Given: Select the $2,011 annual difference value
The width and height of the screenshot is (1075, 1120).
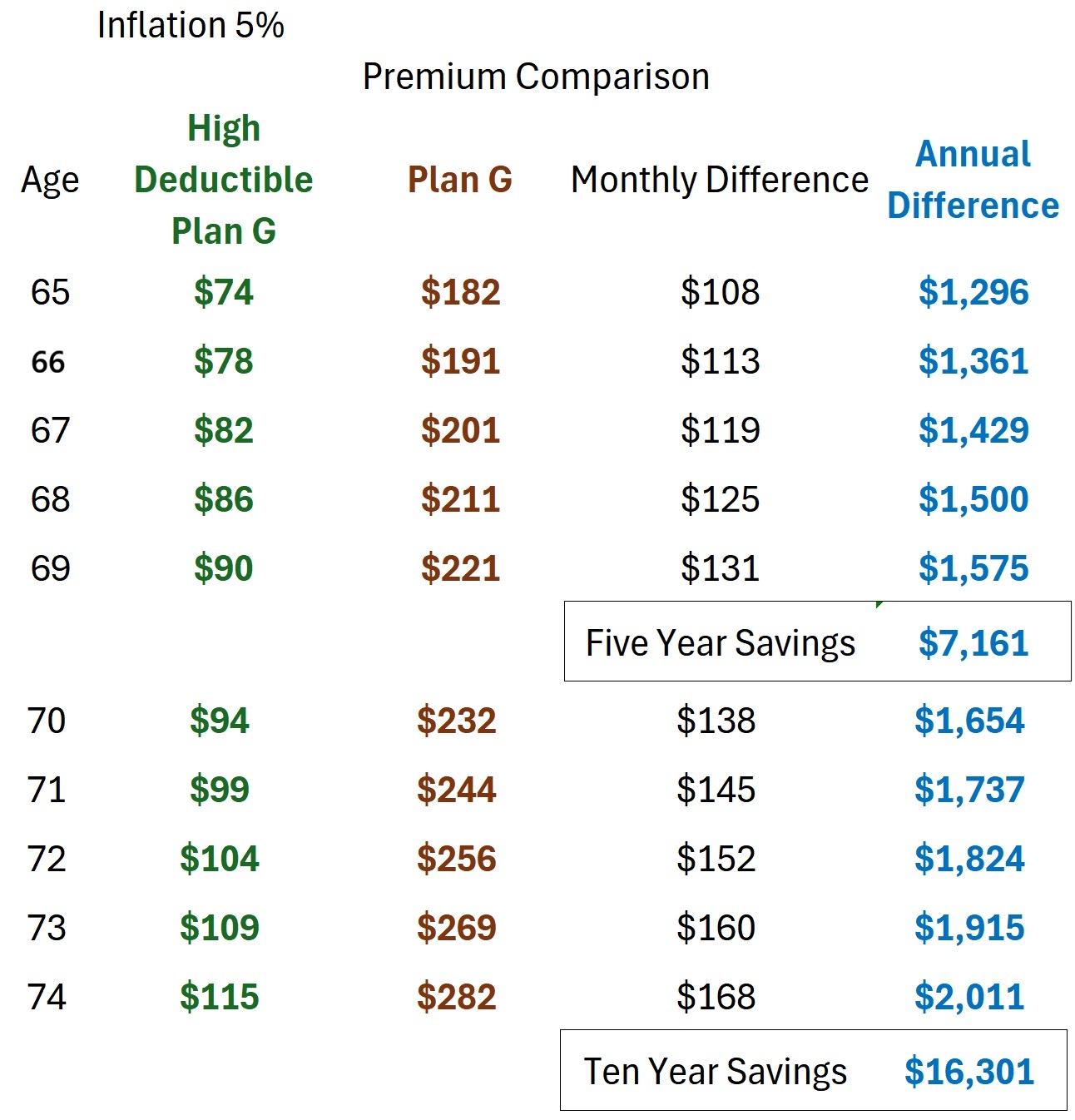Looking at the screenshot, I should click(x=969, y=997).
